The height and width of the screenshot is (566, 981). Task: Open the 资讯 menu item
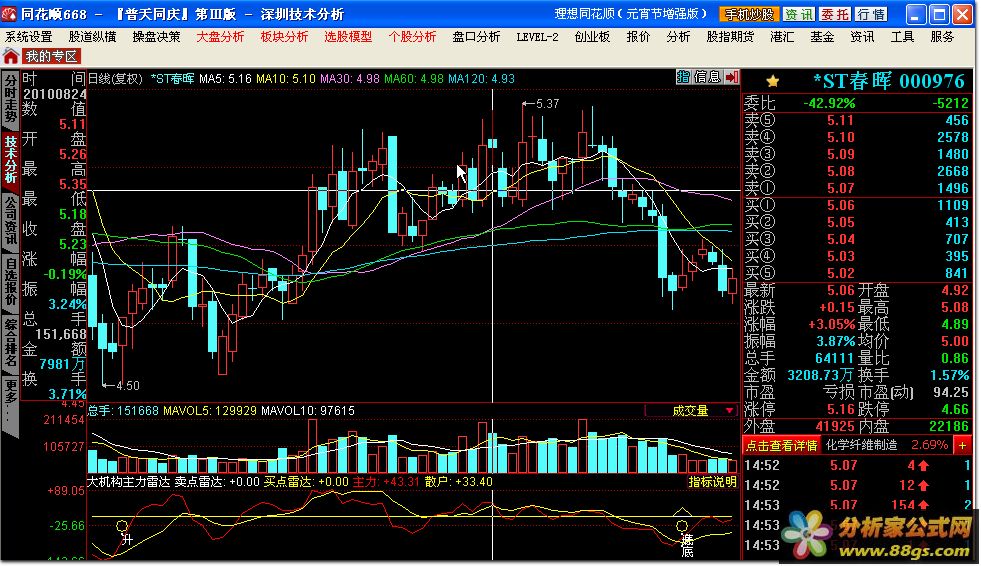pos(862,37)
